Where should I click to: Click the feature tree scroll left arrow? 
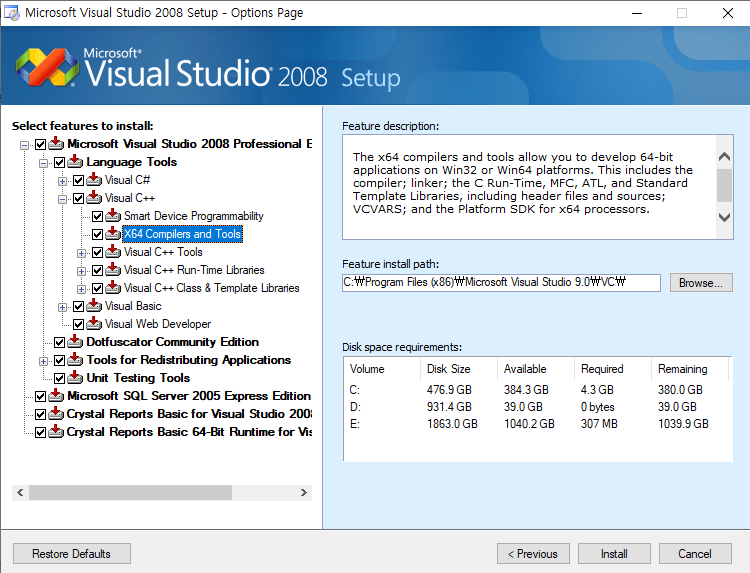(20, 492)
